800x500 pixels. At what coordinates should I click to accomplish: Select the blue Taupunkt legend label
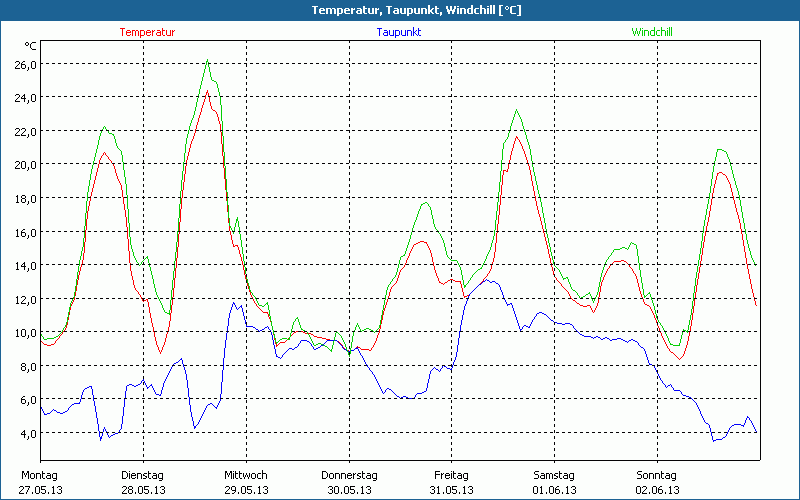398,32
